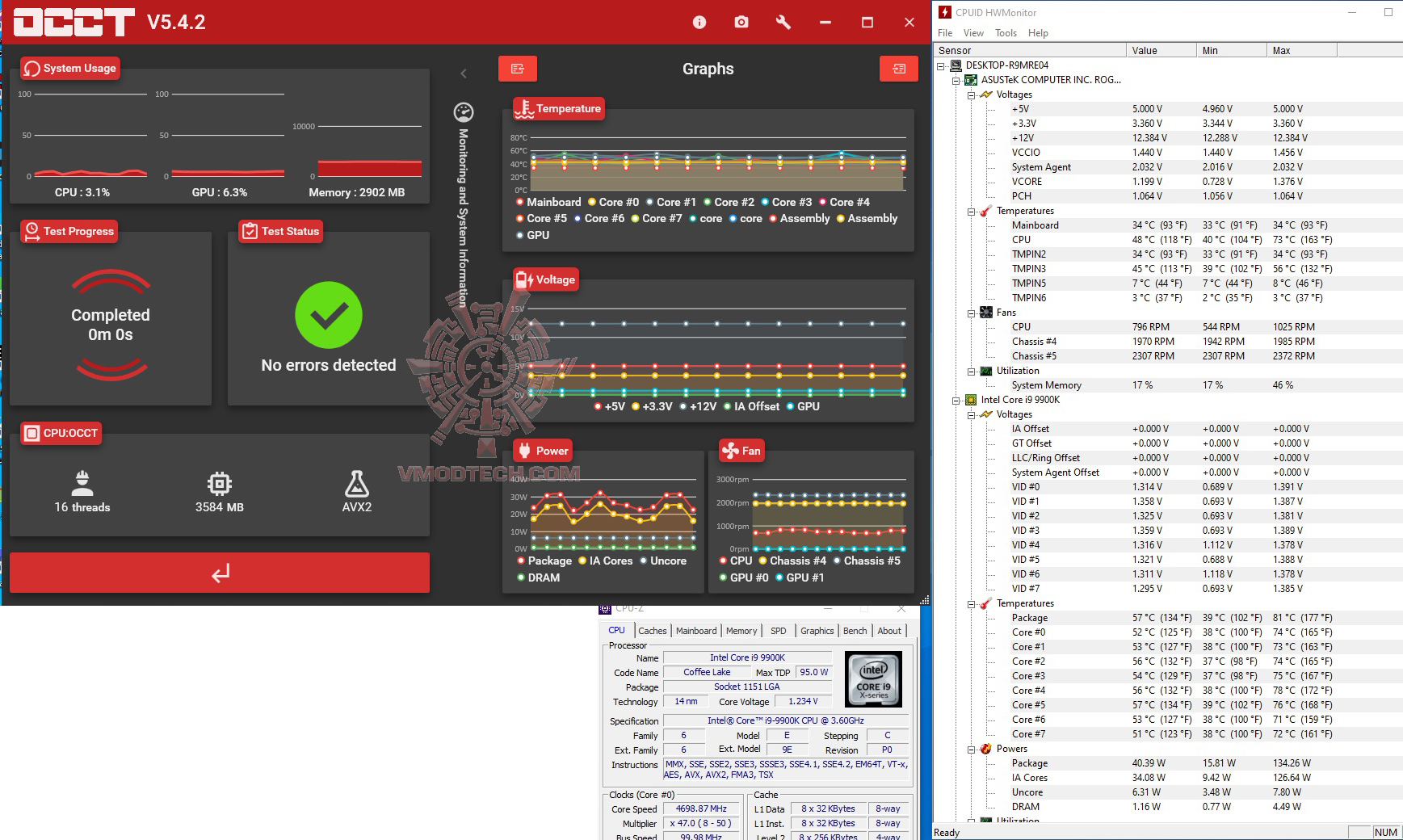Image resolution: width=1403 pixels, height=840 pixels.
Task: Open the monitoring gauge icon
Action: (464, 111)
